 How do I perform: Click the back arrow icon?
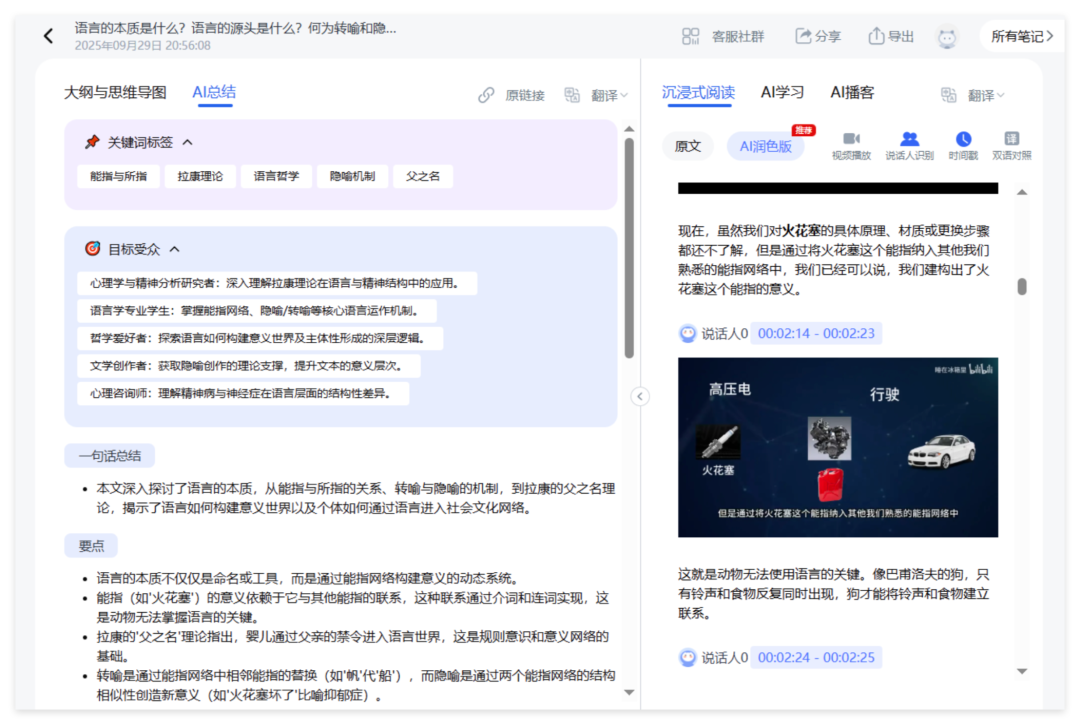(x=48, y=36)
